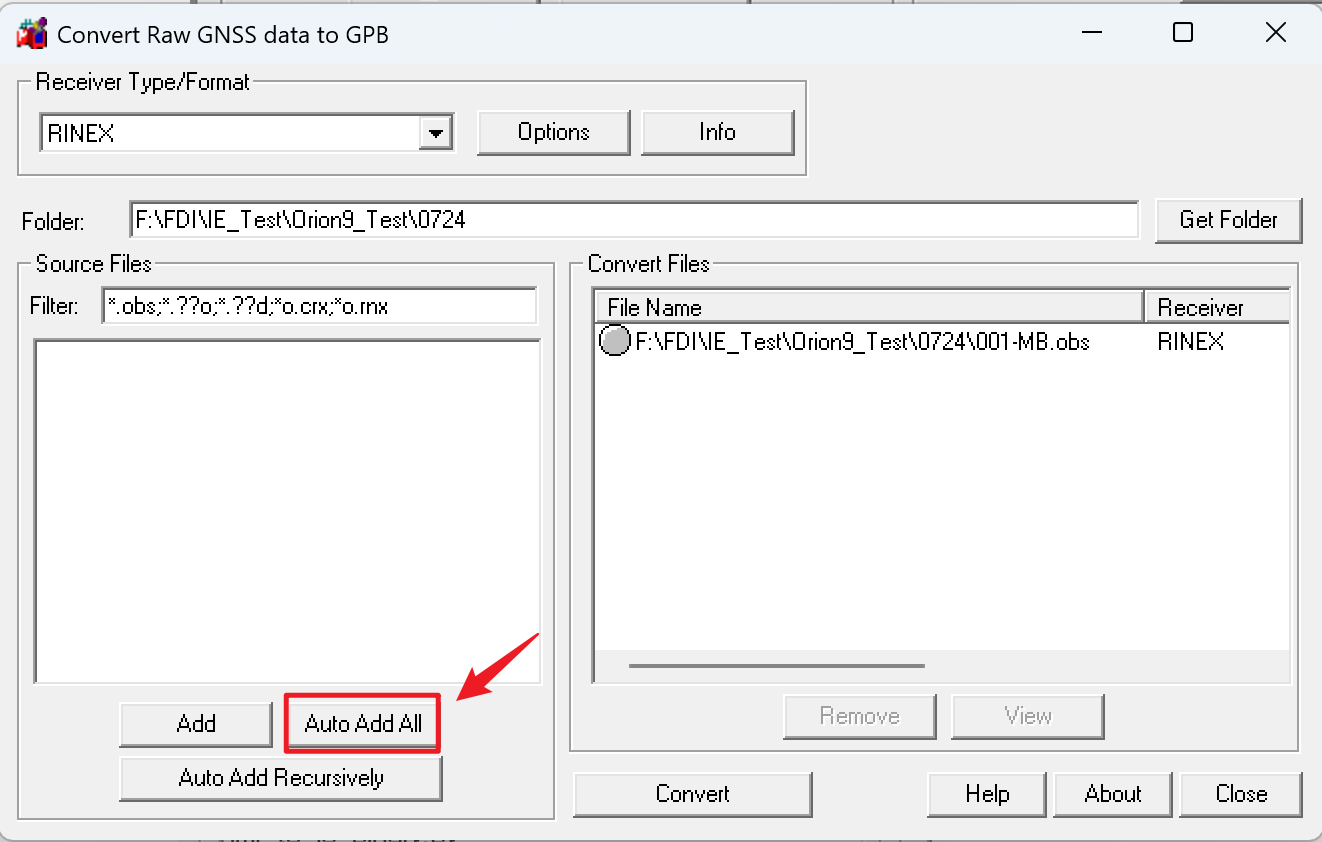The height and width of the screenshot is (842, 1322).
Task: Open Help
Action: point(987,794)
